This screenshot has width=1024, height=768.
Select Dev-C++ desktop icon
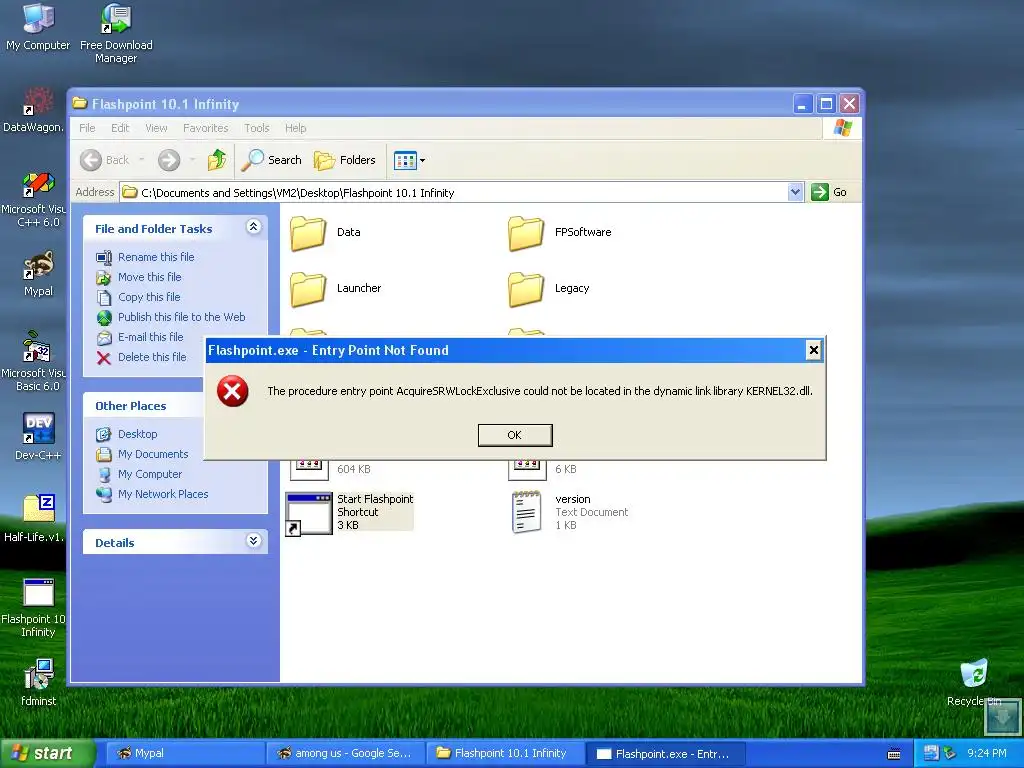point(38,437)
